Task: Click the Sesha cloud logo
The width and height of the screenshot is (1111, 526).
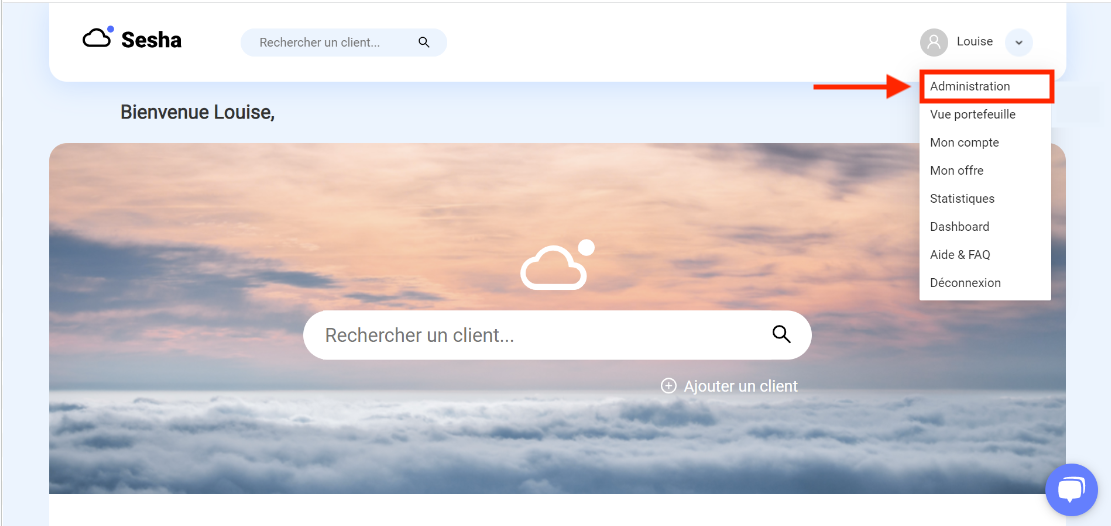Action: pyautogui.click(x=132, y=38)
